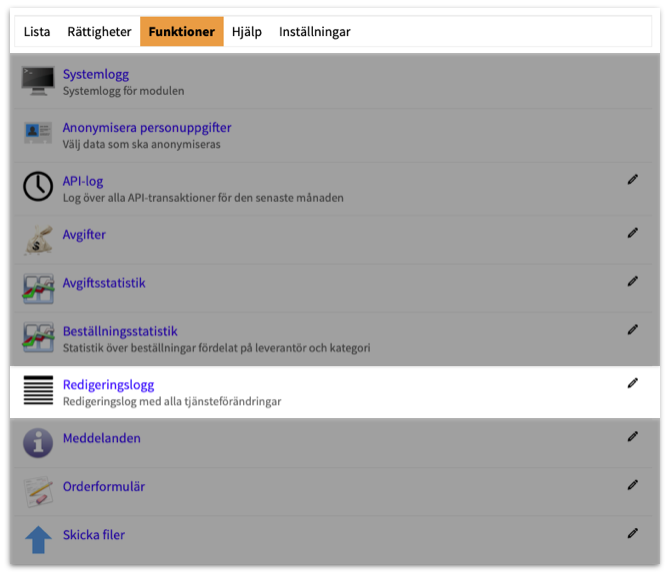Click the edit pencil beside Beställningsstatistik
669x576 pixels.
[632, 329]
